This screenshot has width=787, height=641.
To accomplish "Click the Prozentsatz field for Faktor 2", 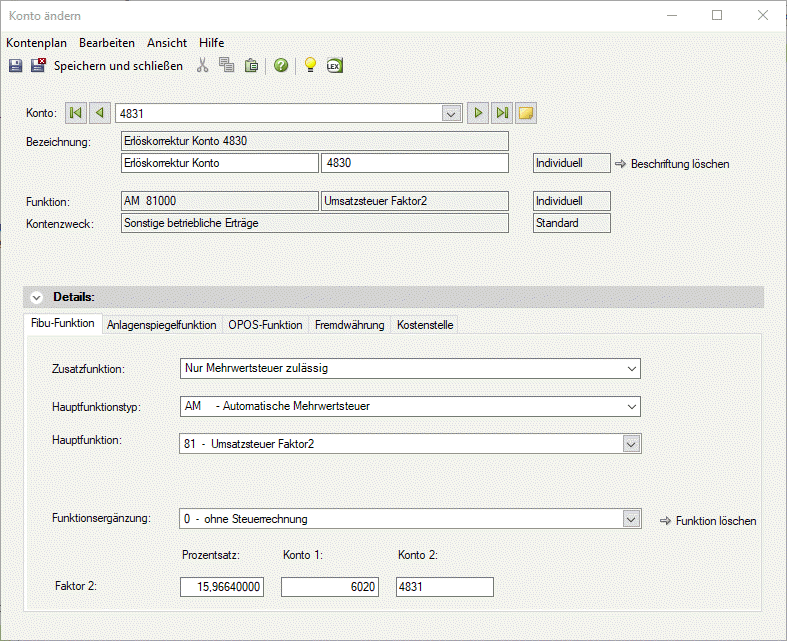I will [222, 587].
